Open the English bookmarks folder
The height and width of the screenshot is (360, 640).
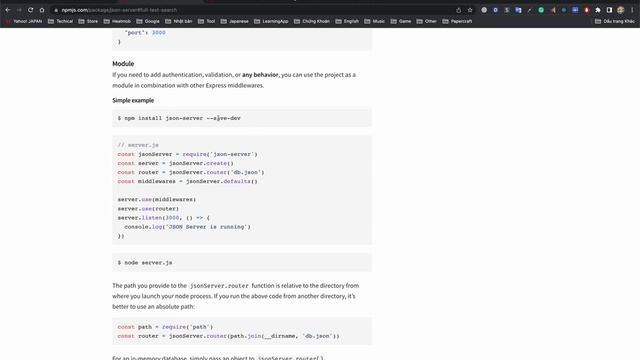click(347, 21)
